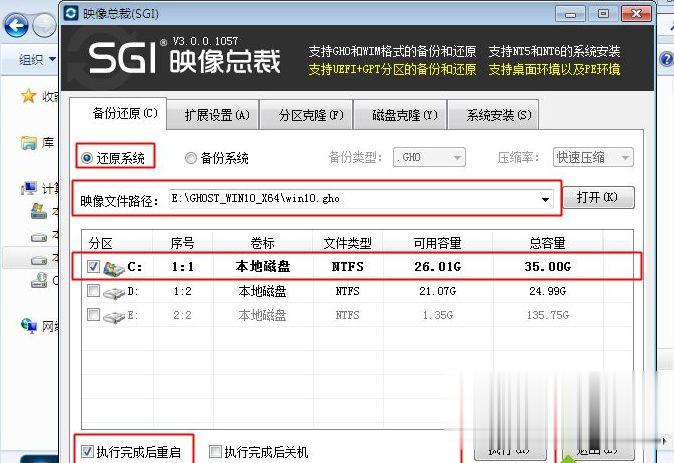
Task: Click the 1:2 sequence number cell
Action: (x=183, y=291)
